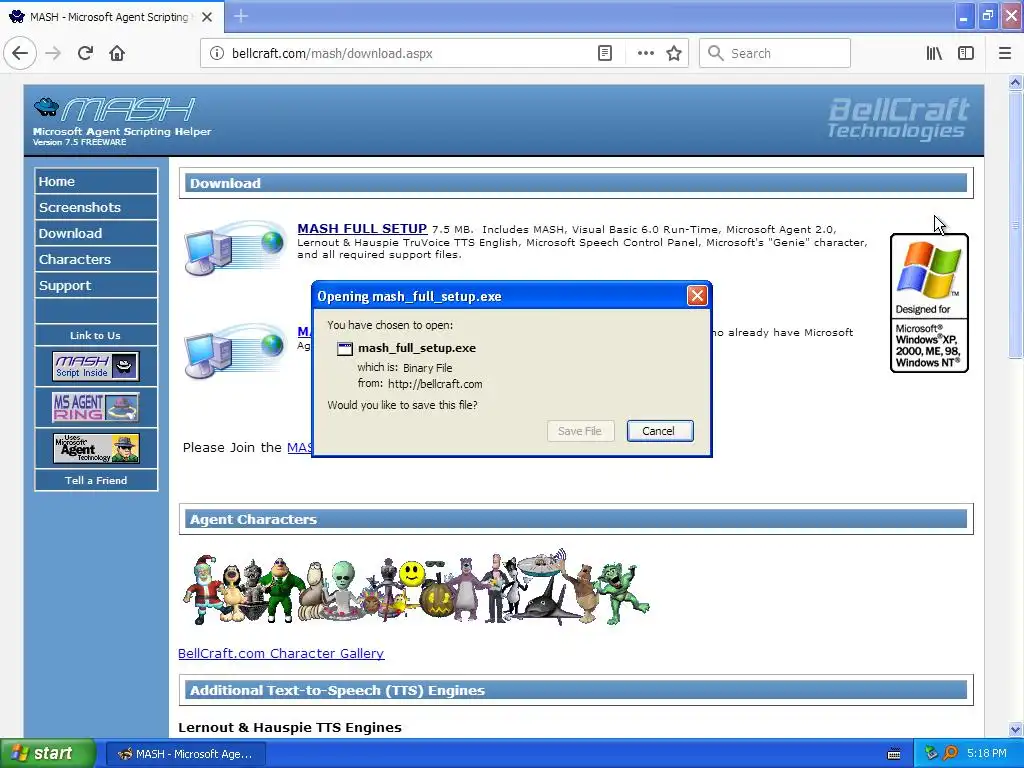This screenshot has width=1024, height=768.
Task: Open page actions three-dot menu
Action: click(645, 54)
